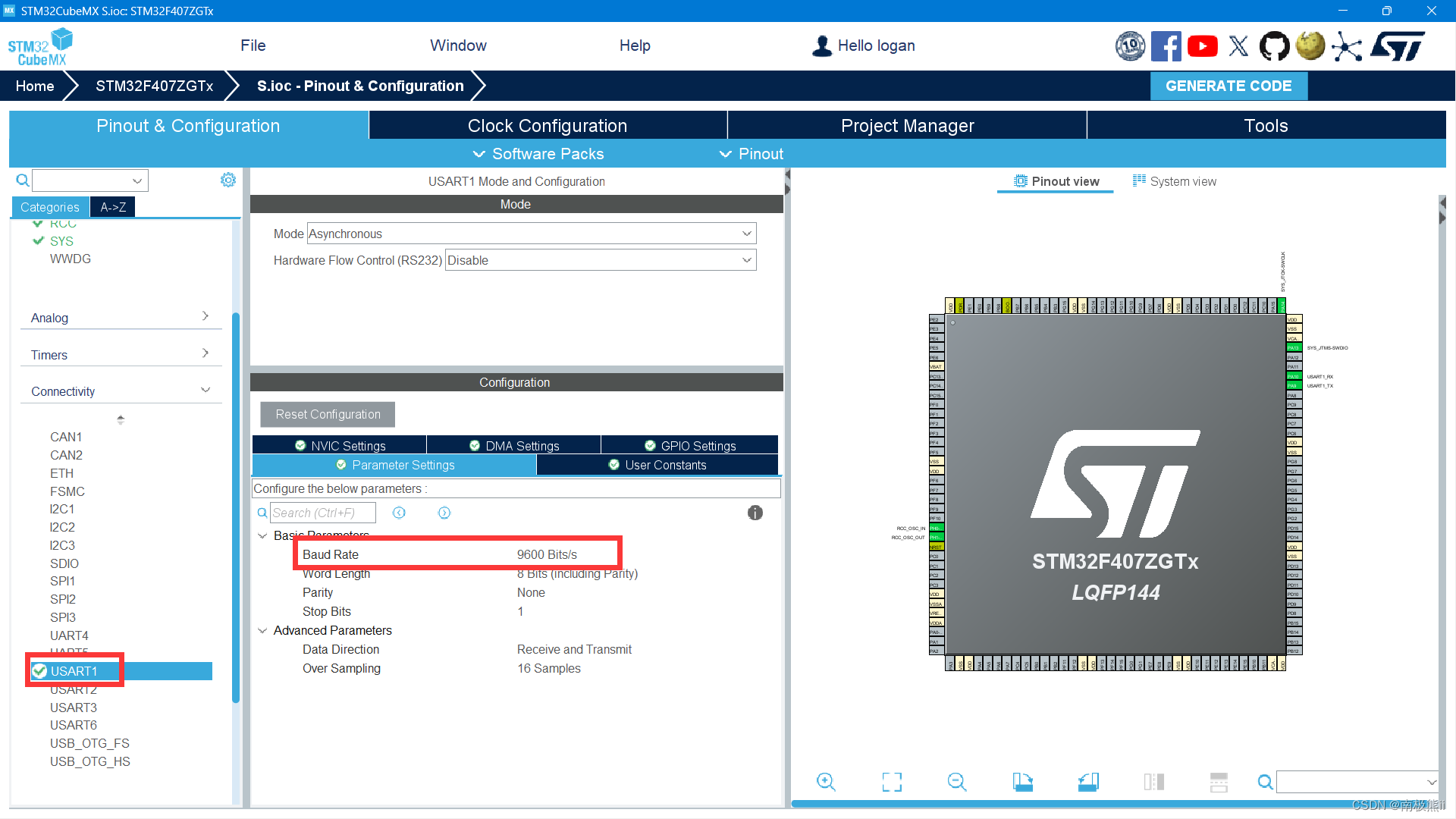Click the zoom in icon below chip

coord(826,782)
